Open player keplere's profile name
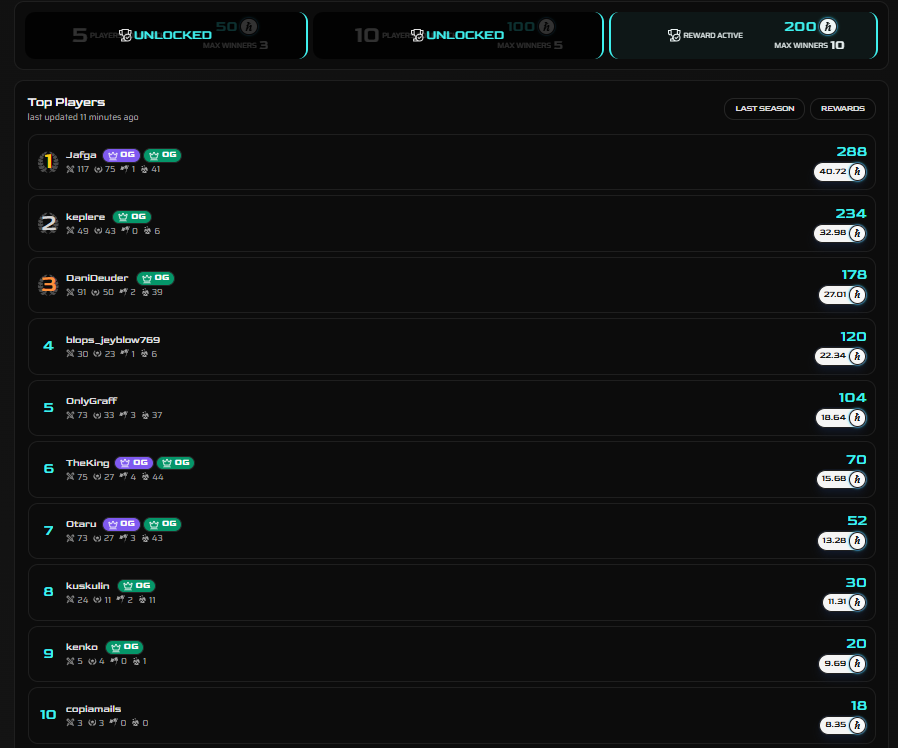This screenshot has height=748, width=898. click(85, 217)
